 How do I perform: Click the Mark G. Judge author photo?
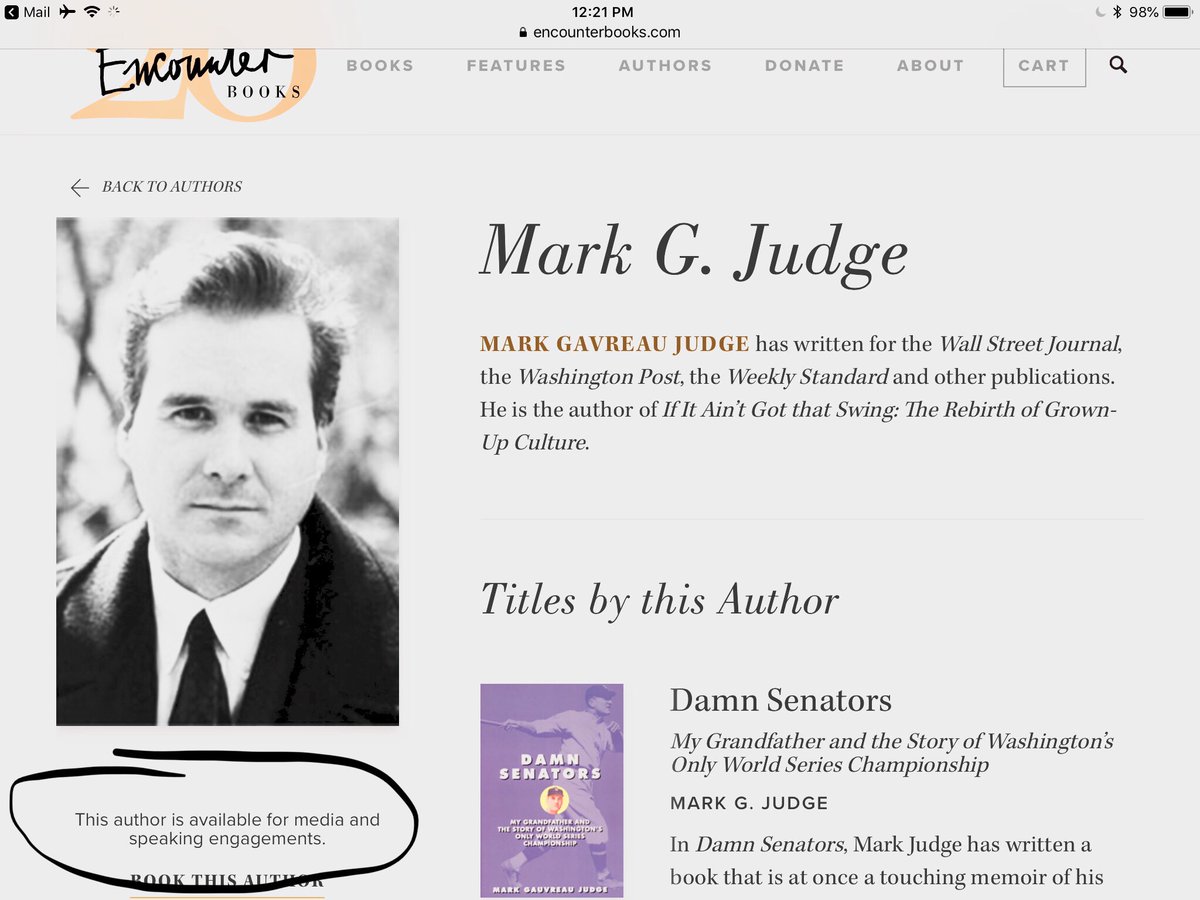tap(228, 471)
